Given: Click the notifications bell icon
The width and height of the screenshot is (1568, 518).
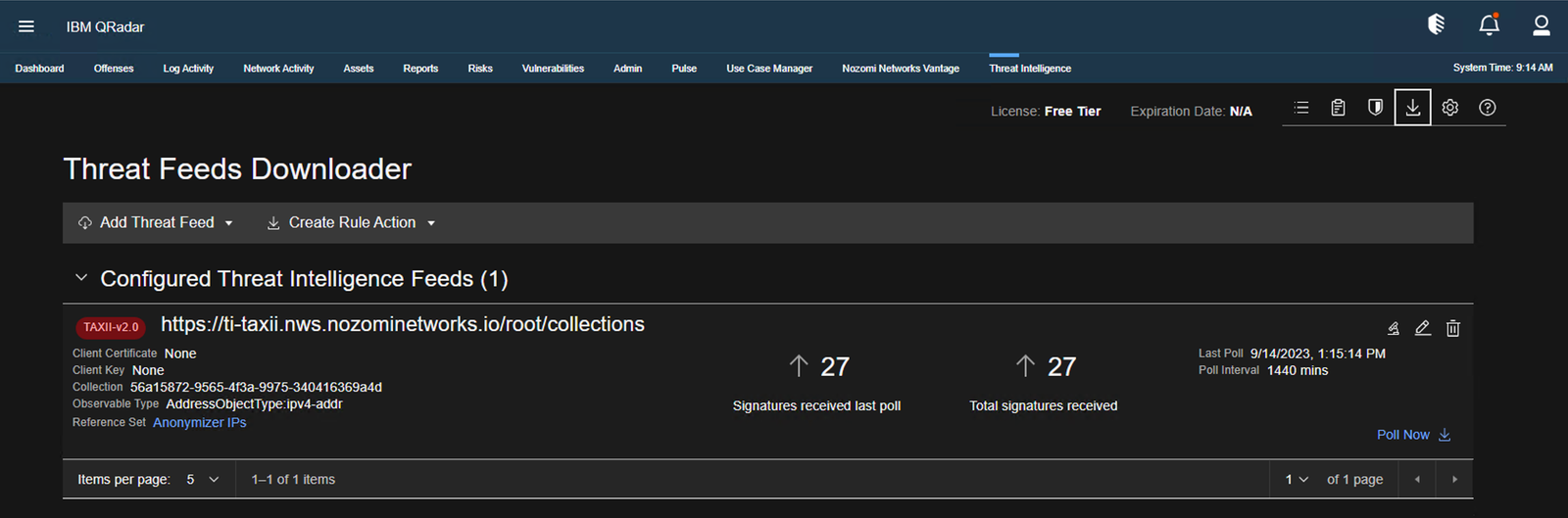Looking at the screenshot, I should [x=1489, y=25].
